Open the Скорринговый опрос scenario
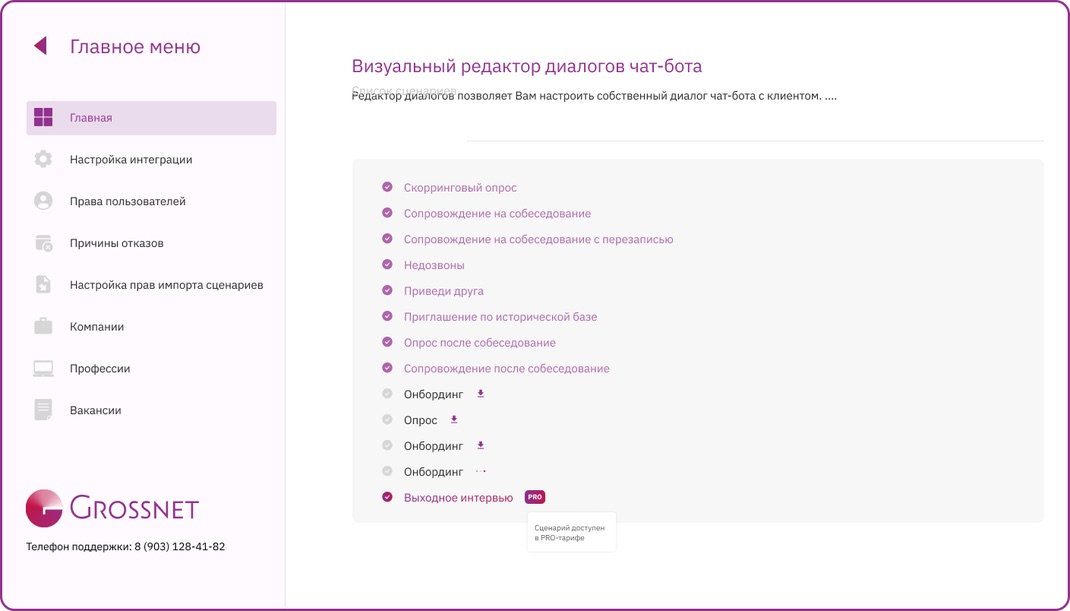 [460, 188]
